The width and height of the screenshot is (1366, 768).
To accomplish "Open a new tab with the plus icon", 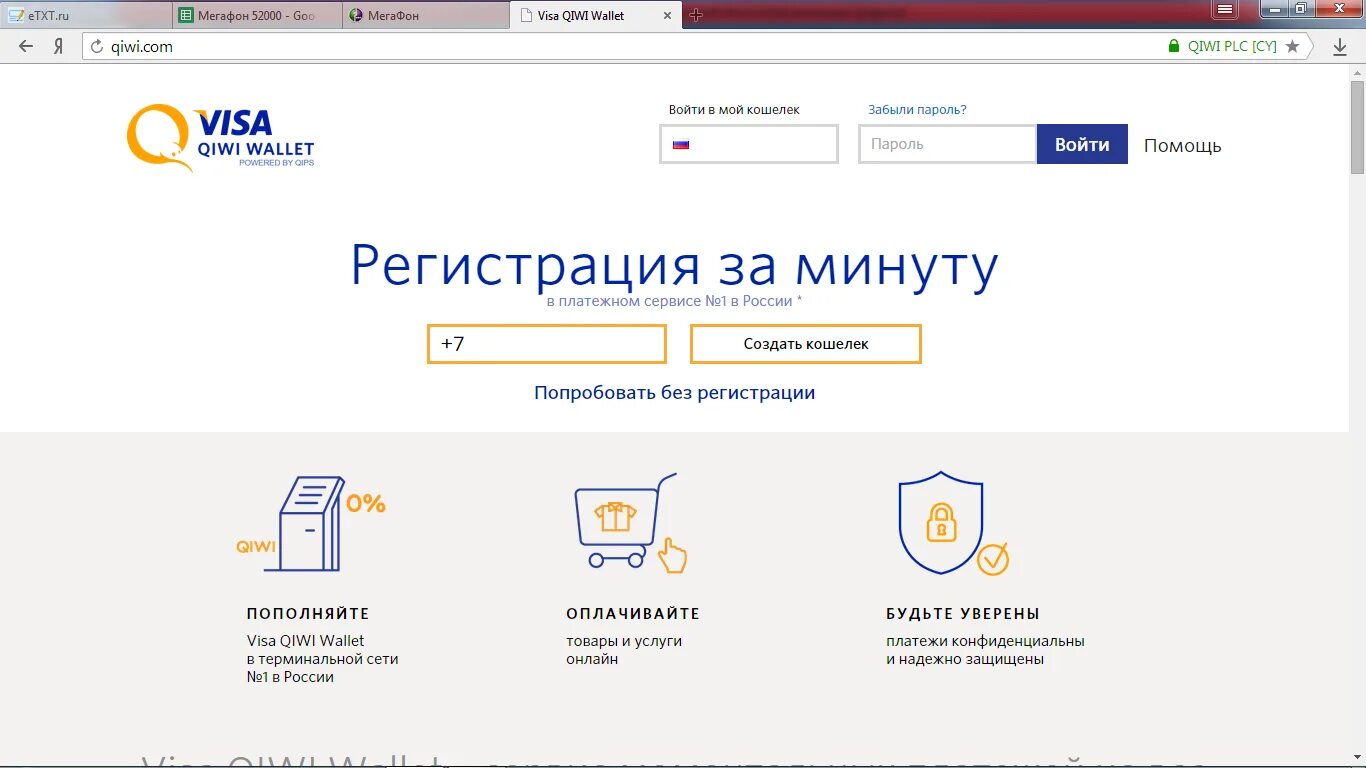I will (696, 15).
